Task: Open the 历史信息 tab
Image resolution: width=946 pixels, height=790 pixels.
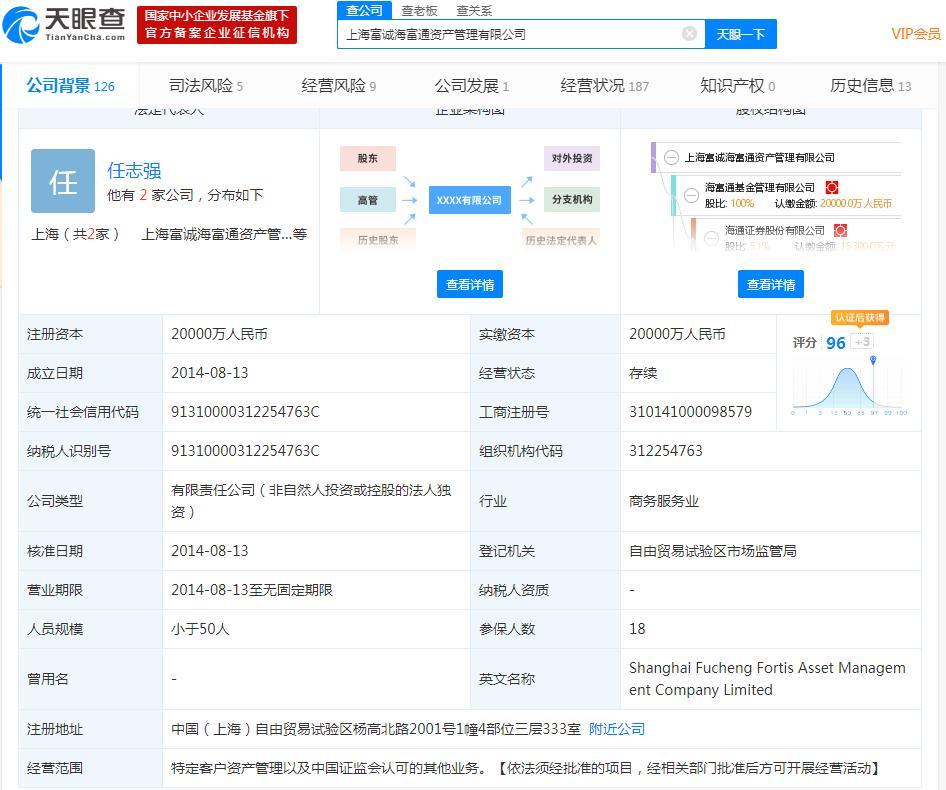Action: pyautogui.click(x=871, y=86)
